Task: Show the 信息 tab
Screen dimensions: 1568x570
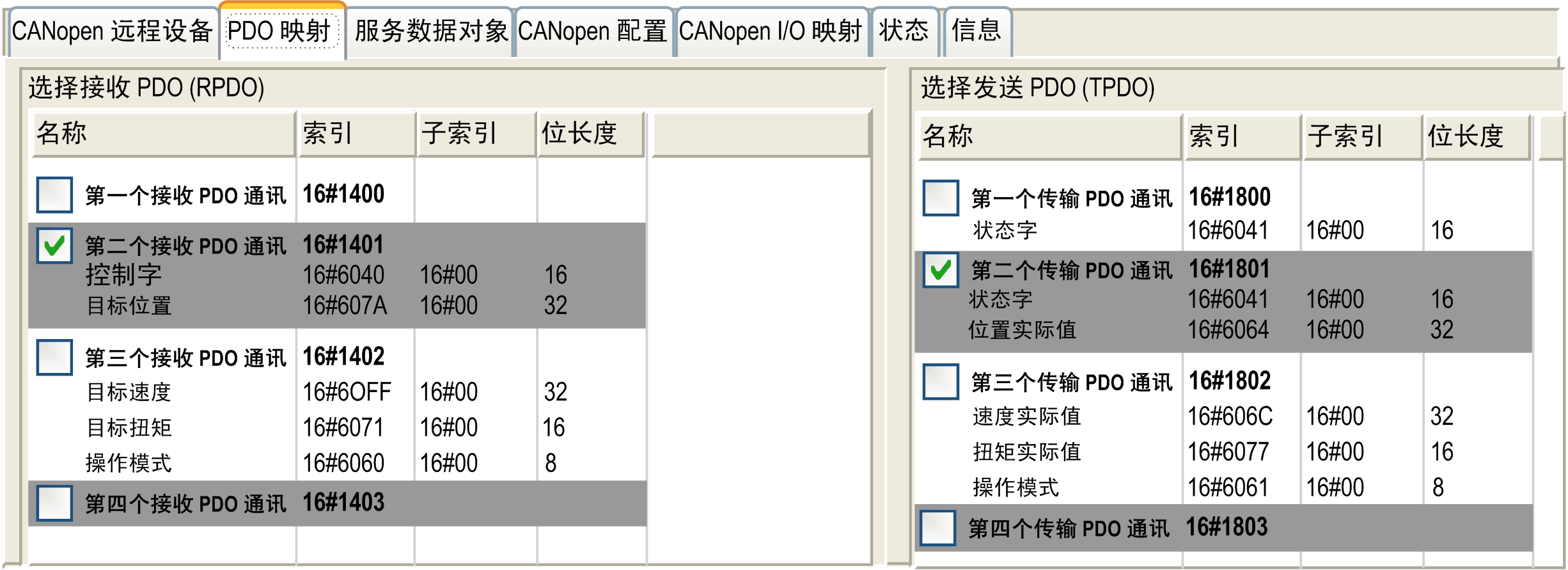Action: pos(976,31)
